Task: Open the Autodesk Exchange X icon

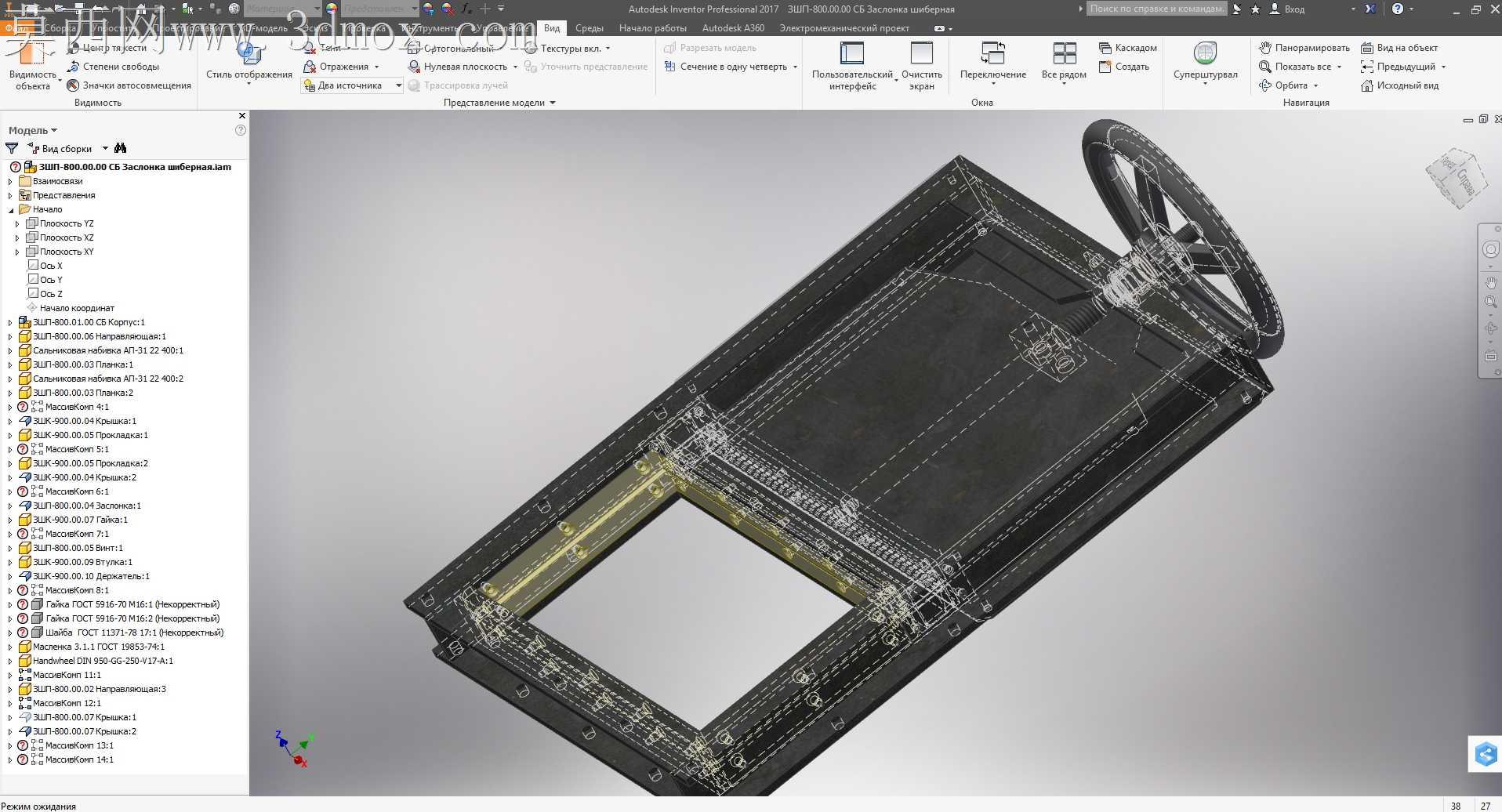Action: pos(1370,9)
